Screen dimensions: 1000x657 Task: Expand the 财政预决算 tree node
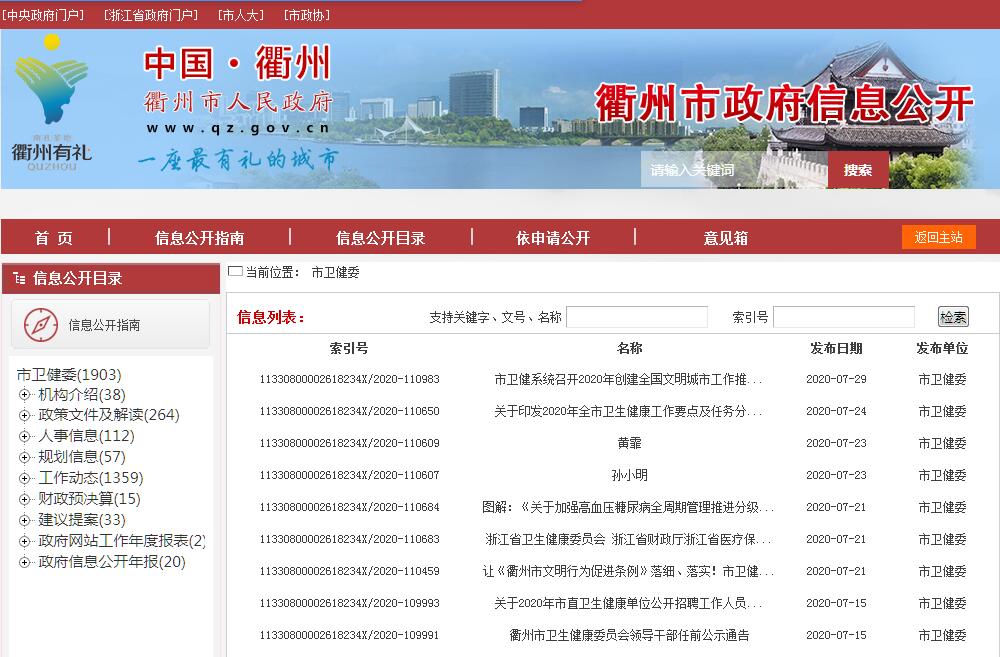click(25, 499)
